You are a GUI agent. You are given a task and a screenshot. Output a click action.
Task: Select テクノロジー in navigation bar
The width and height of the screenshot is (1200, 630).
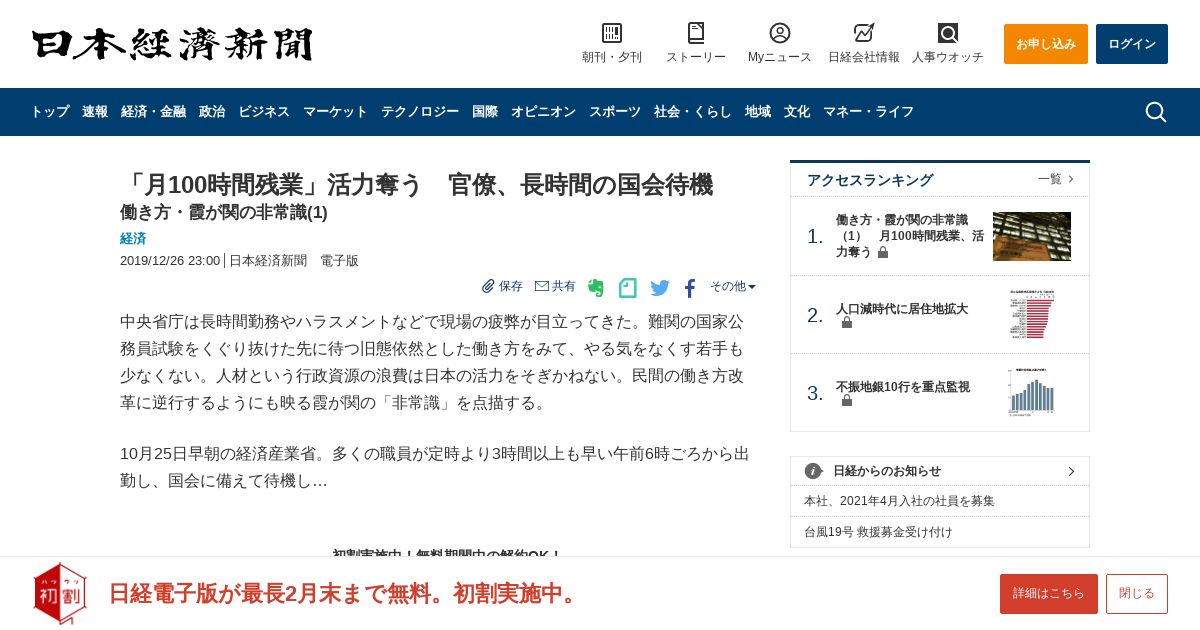(420, 112)
